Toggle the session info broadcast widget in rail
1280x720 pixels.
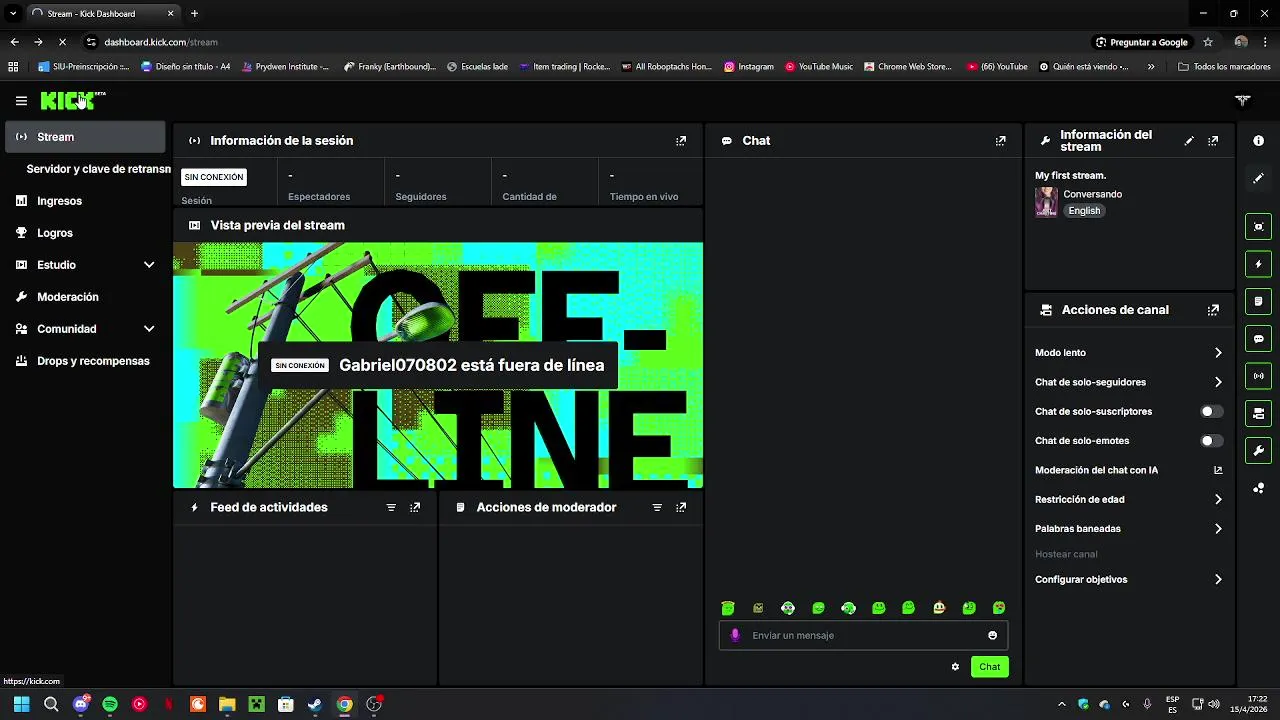pyautogui.click(x=1258, y=376)
